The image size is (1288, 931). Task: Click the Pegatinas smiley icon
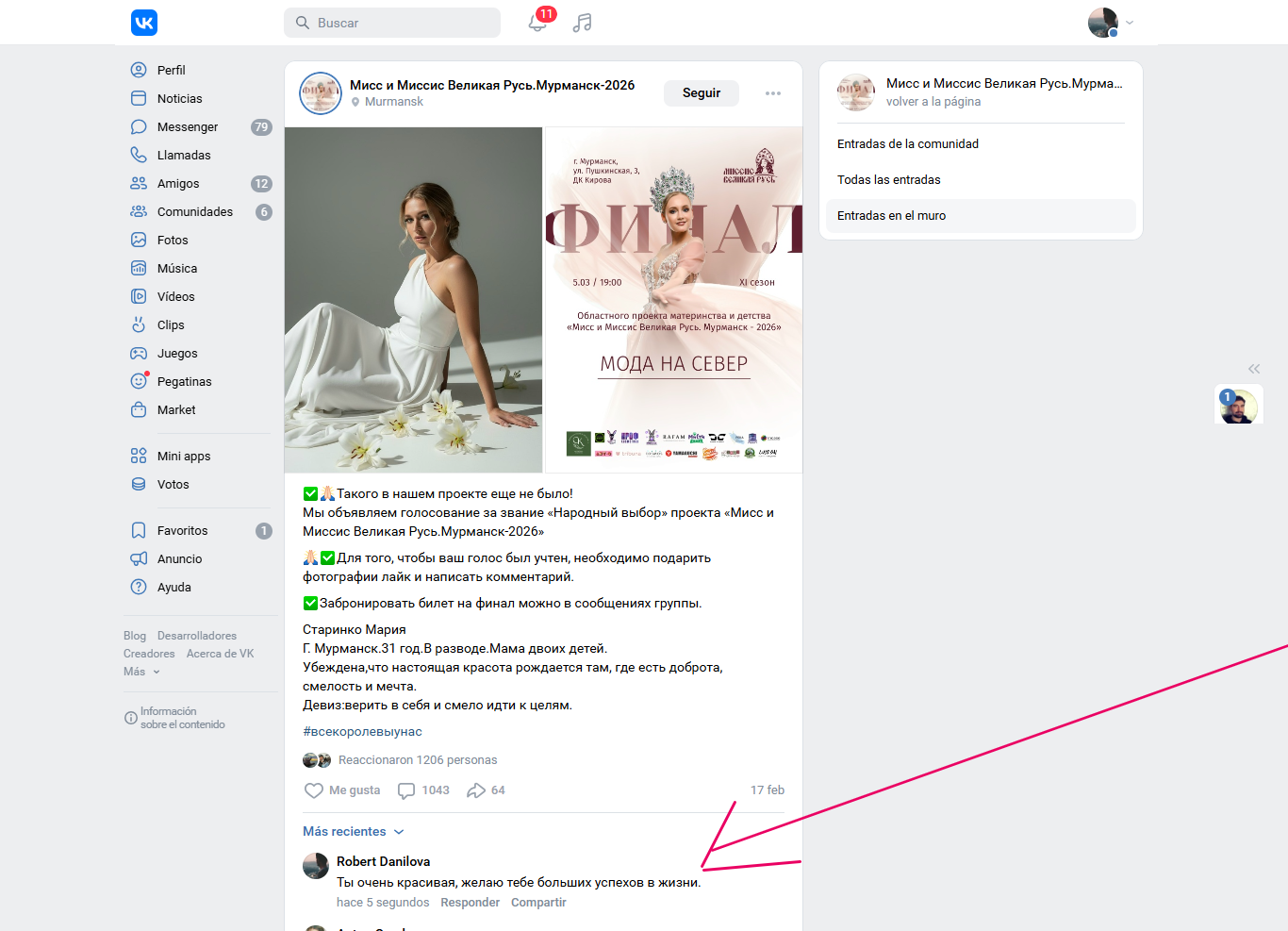pos(139,381)
